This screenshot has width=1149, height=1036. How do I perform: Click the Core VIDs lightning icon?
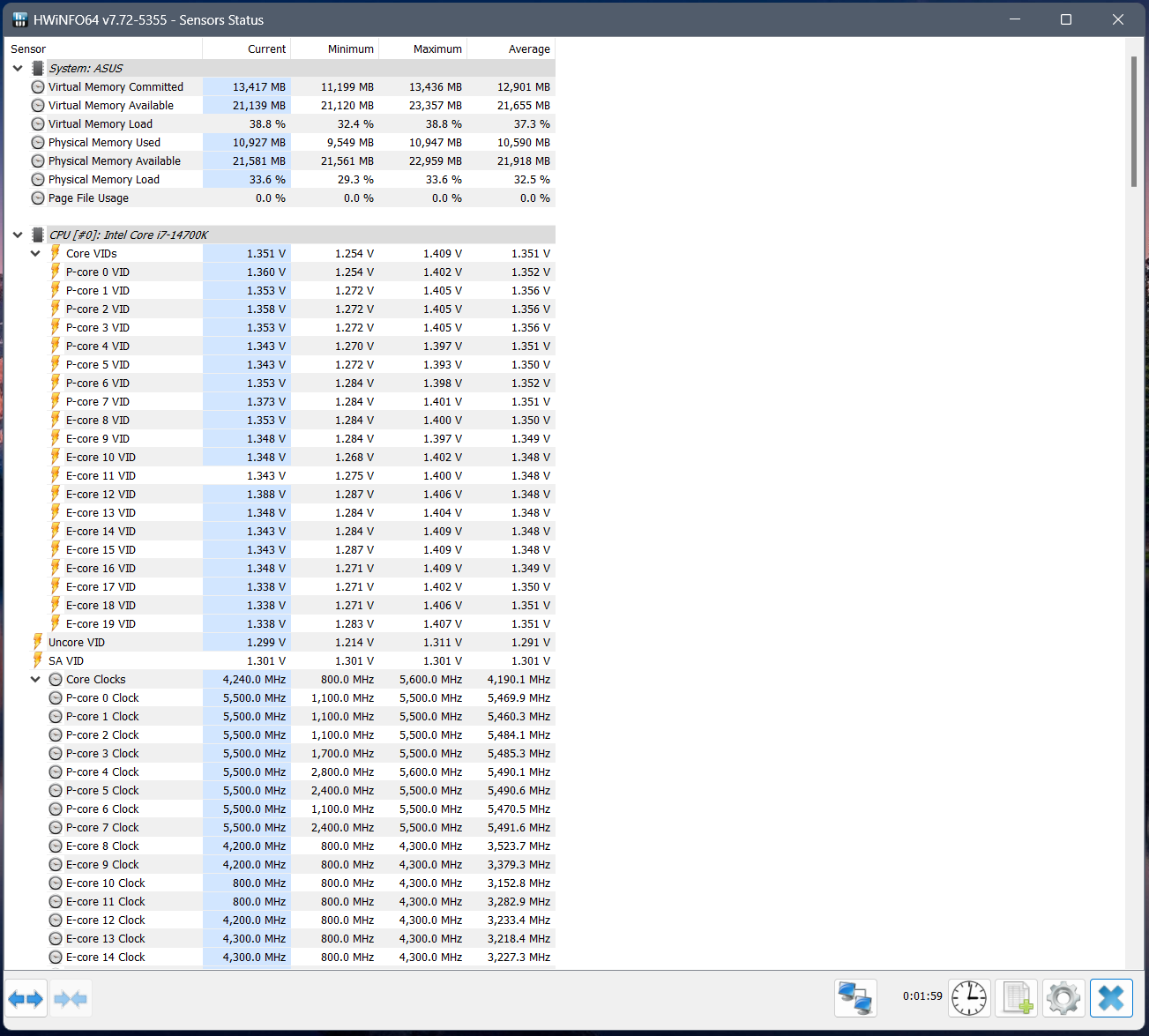(56, 253)
